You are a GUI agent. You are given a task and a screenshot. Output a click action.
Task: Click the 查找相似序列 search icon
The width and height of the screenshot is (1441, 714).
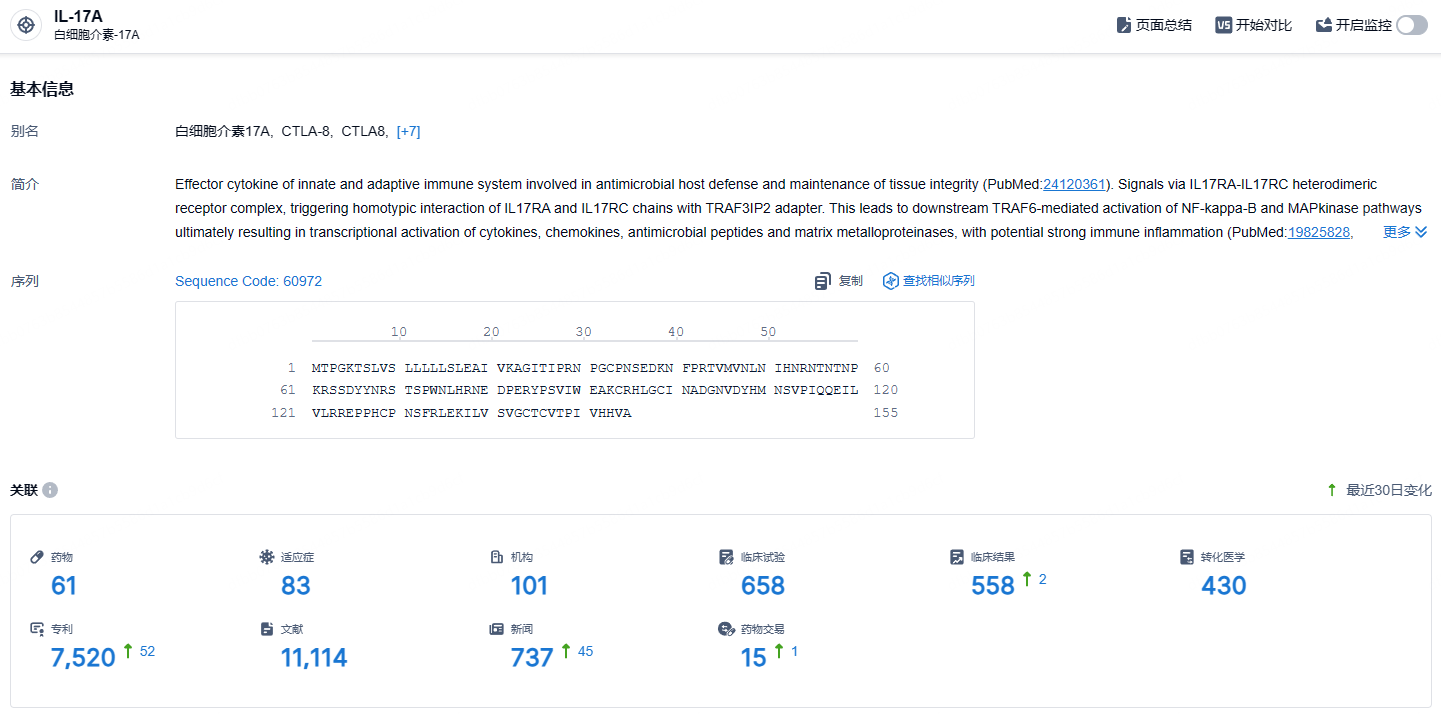[890, 281]
